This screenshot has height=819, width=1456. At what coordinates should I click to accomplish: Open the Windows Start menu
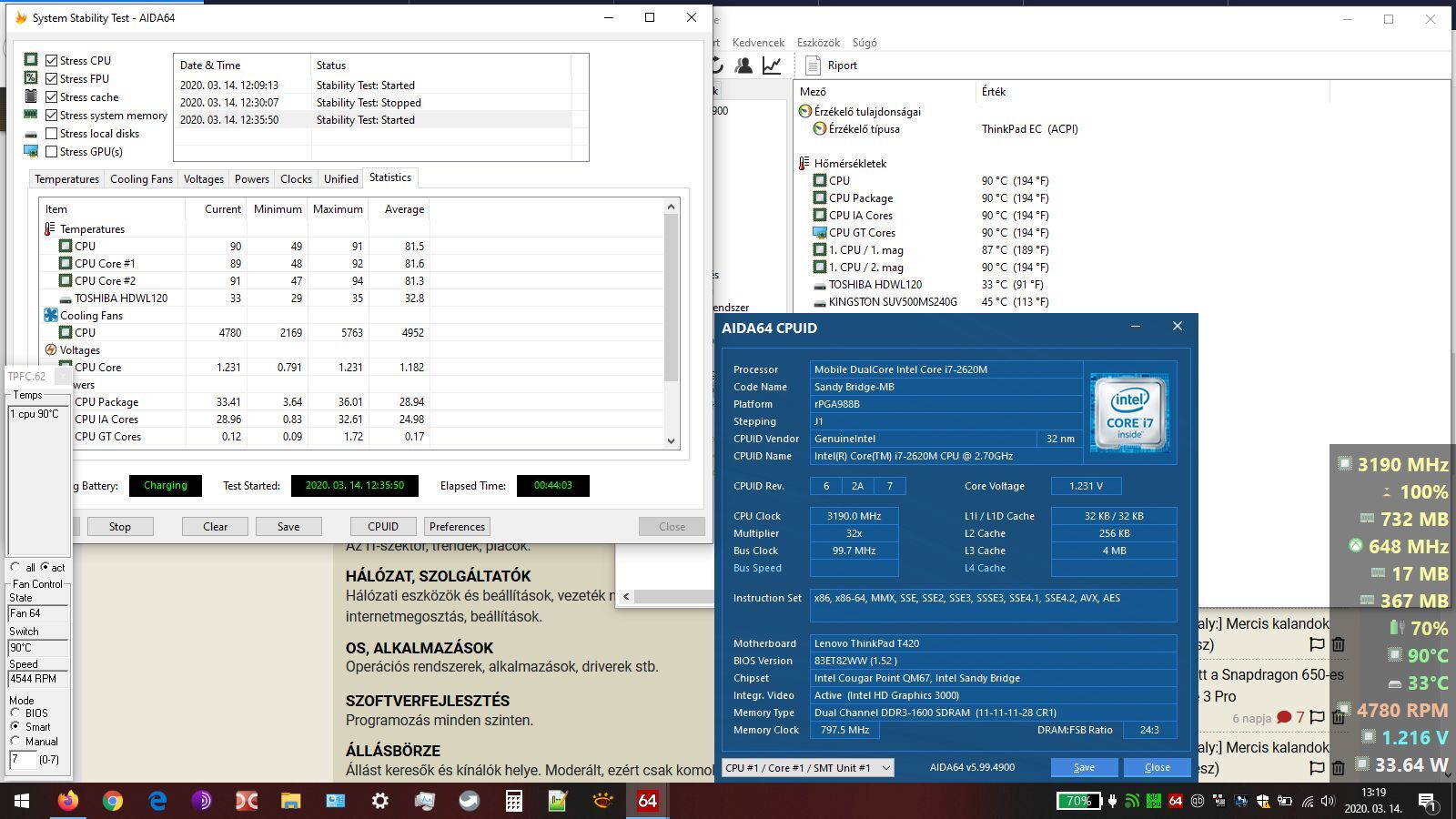tap(22, 801)
